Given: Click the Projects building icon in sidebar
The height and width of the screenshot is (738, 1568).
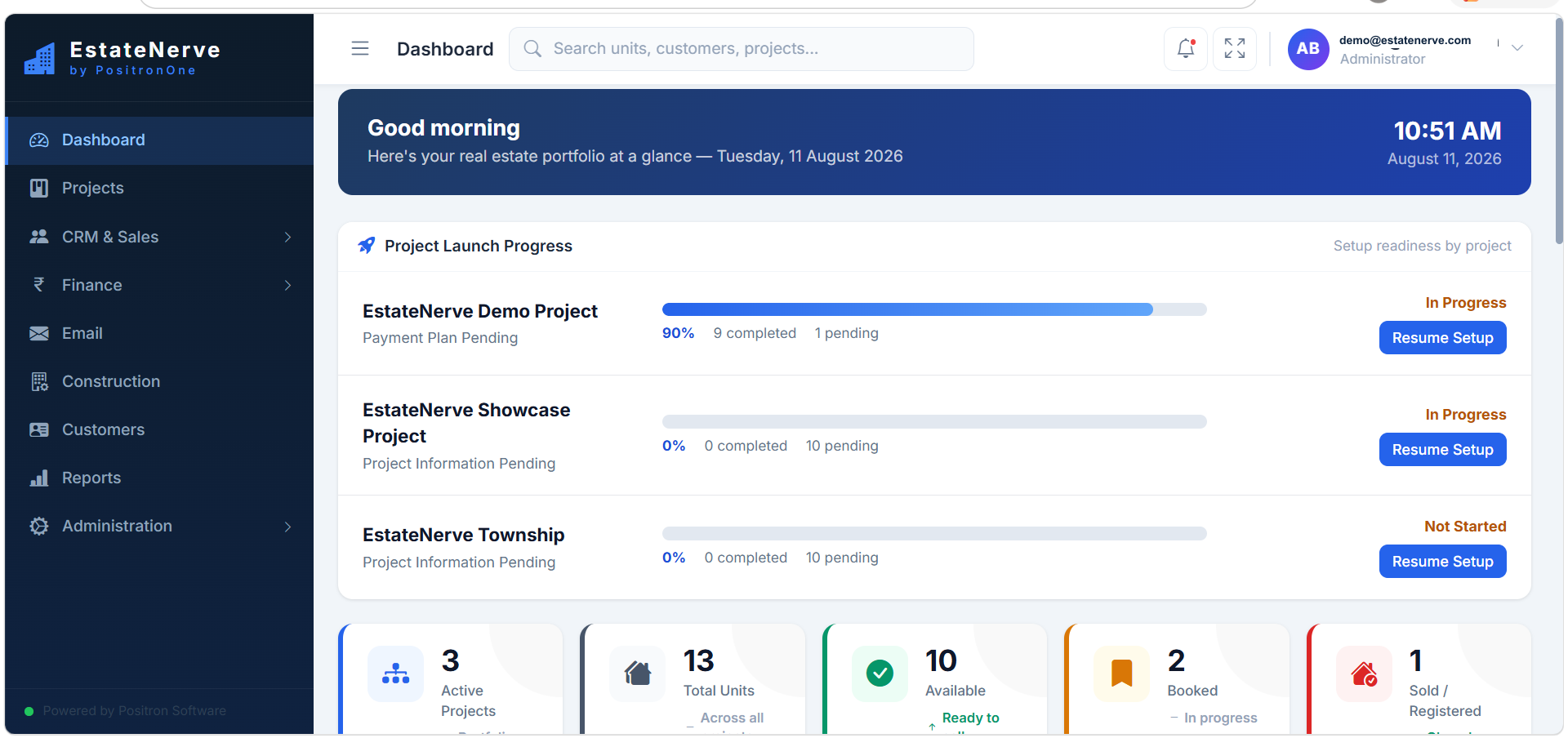Looking at the screenshot, I should point(39,189).
